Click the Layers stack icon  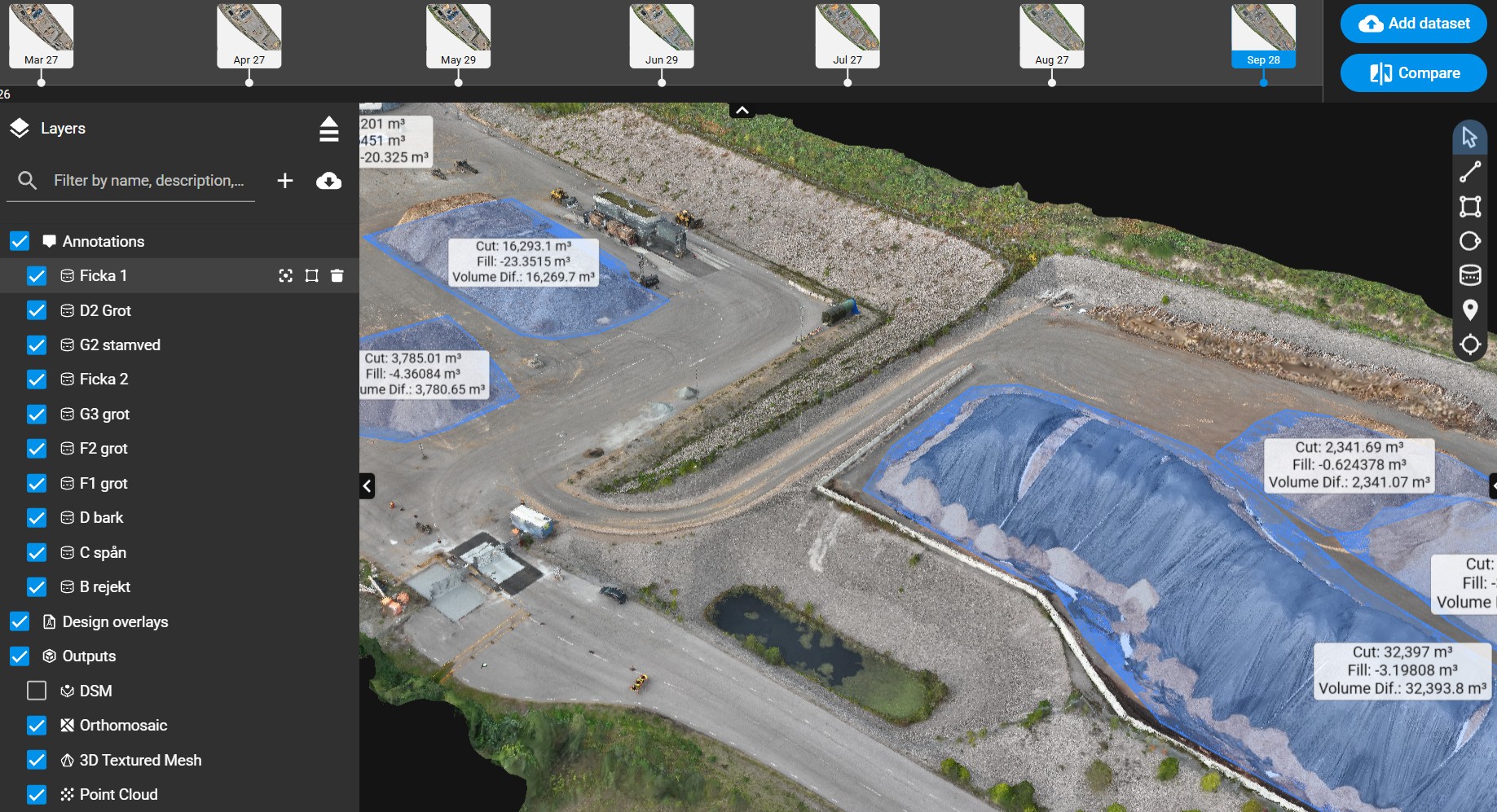[20, 129]
